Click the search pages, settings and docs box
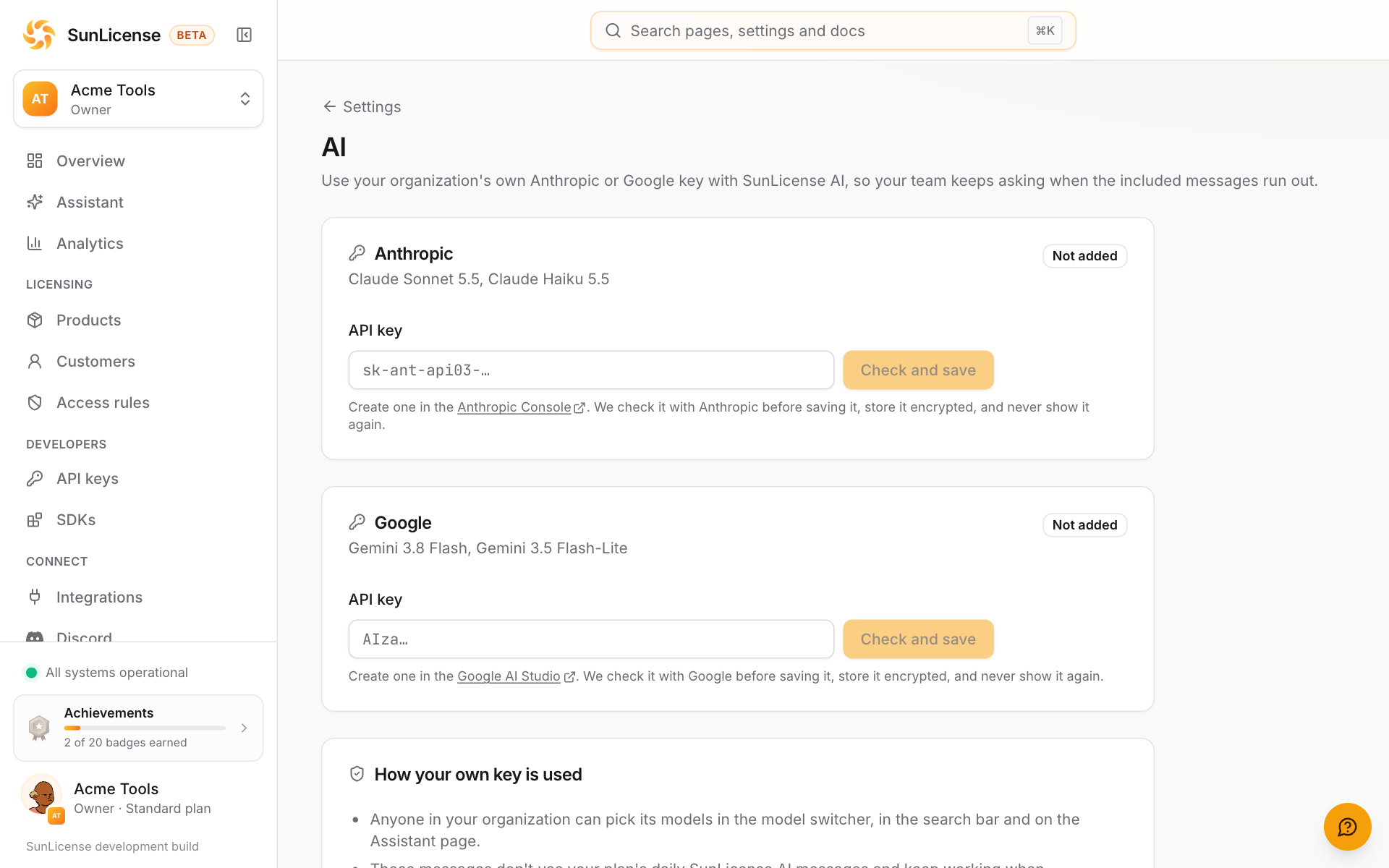 pyautogui.click(x=833, y=30)
